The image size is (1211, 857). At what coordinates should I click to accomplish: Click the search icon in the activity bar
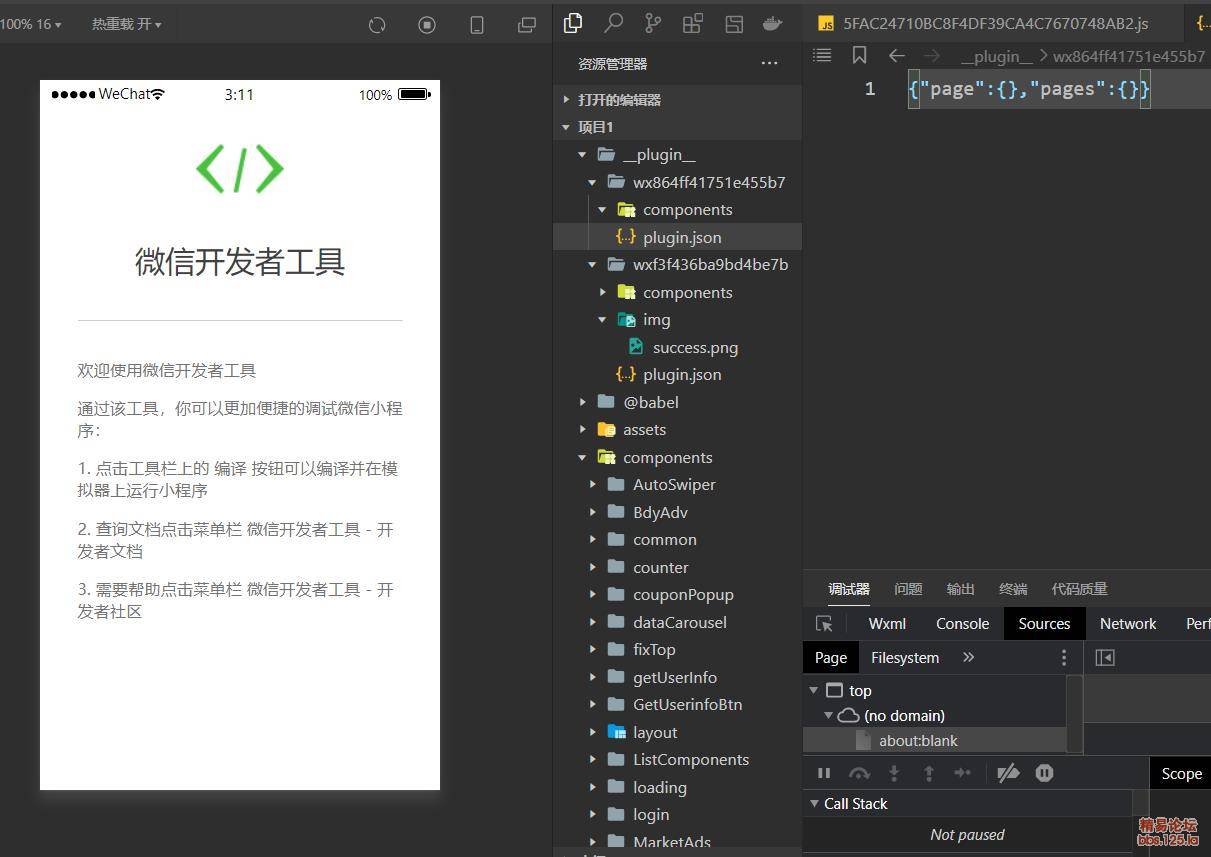click(613, 24)
